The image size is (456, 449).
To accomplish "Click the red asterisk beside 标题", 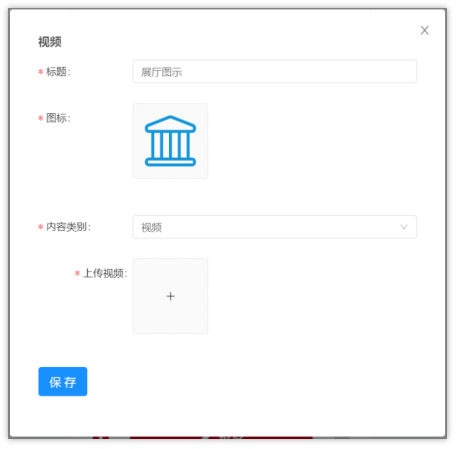I will [41, 72].
